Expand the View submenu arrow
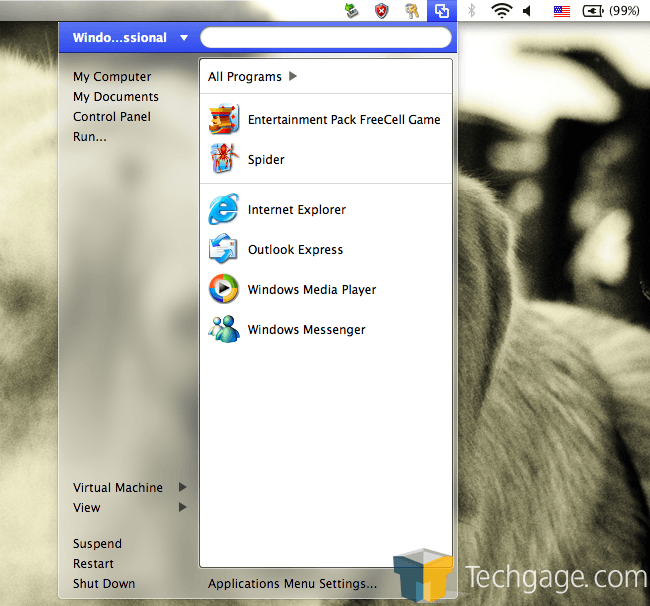The width and height of the screenshot is (650, 606). (182, 507)
